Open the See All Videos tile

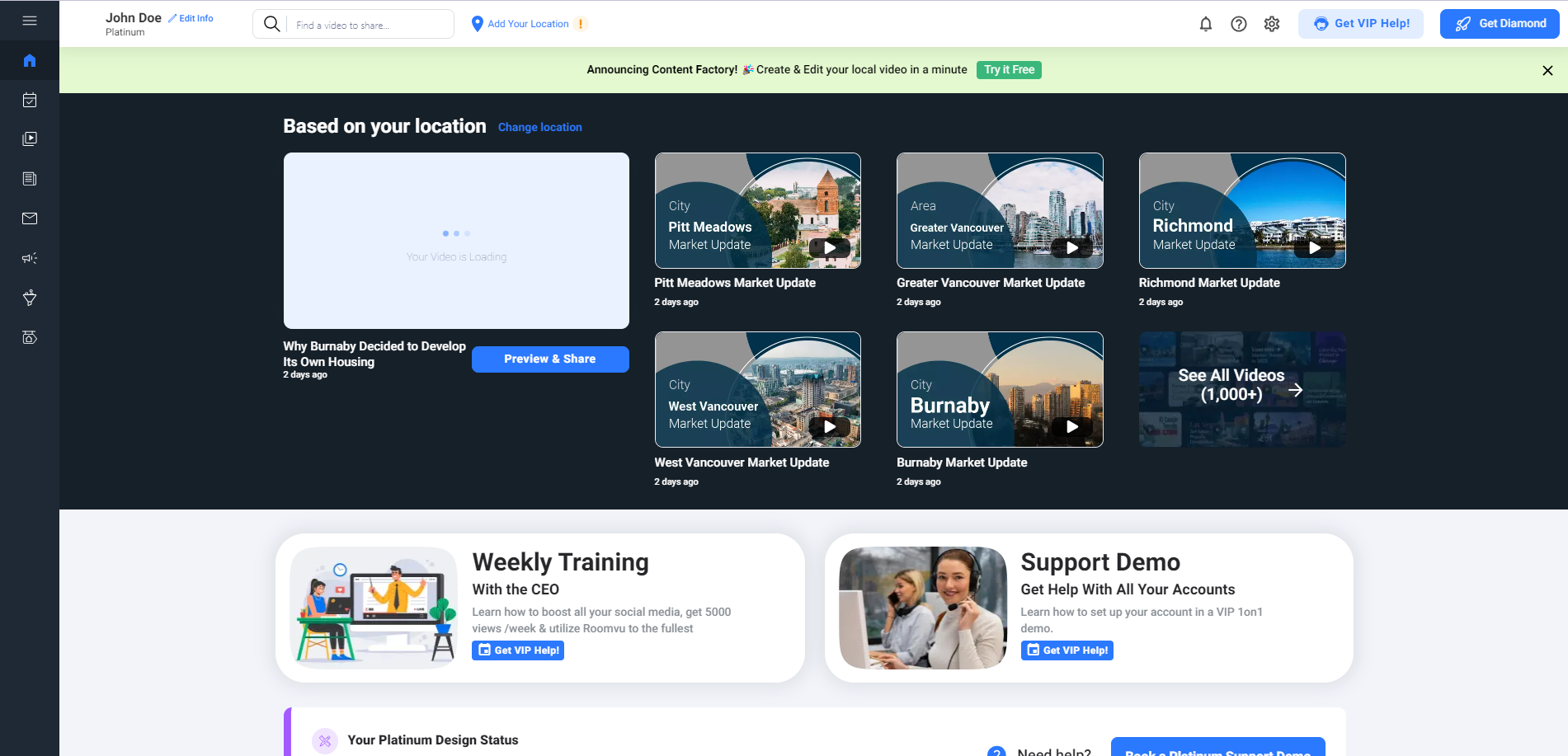[x=1241, y=389]
